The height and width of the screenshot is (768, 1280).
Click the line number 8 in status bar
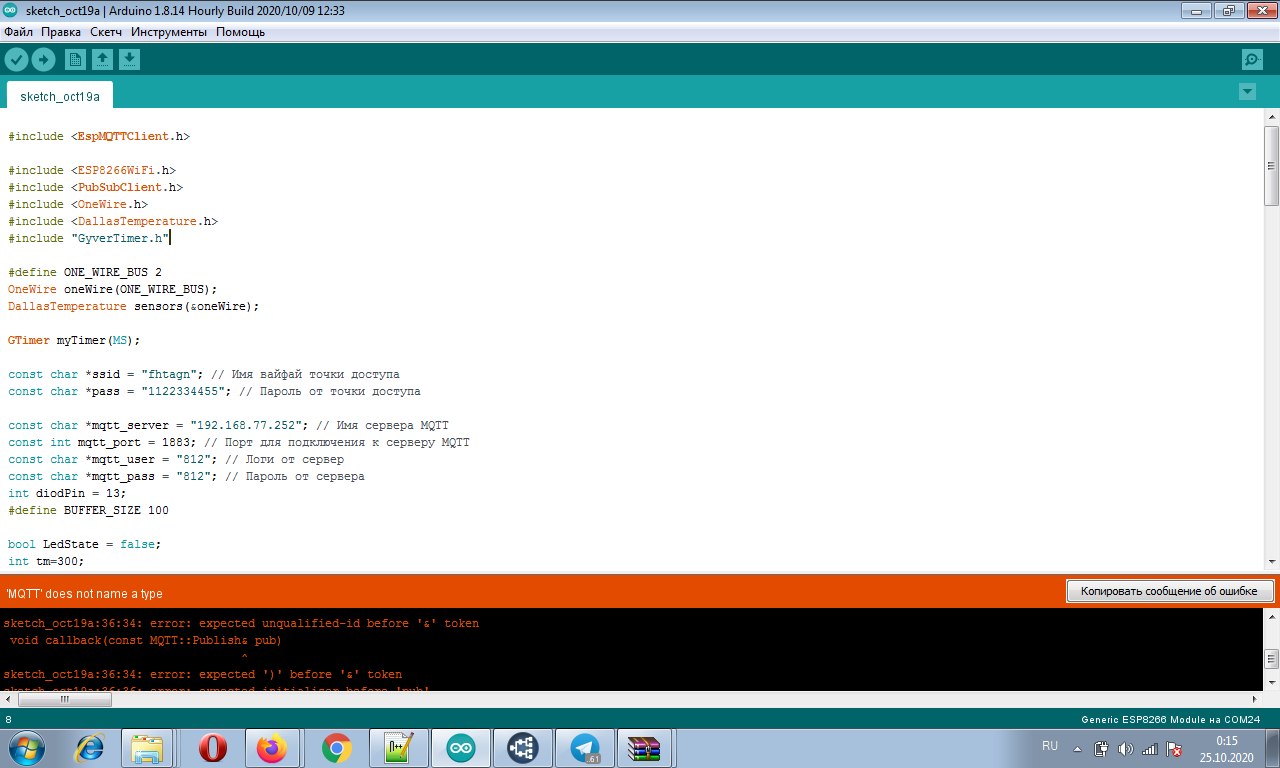pos(9,719)
